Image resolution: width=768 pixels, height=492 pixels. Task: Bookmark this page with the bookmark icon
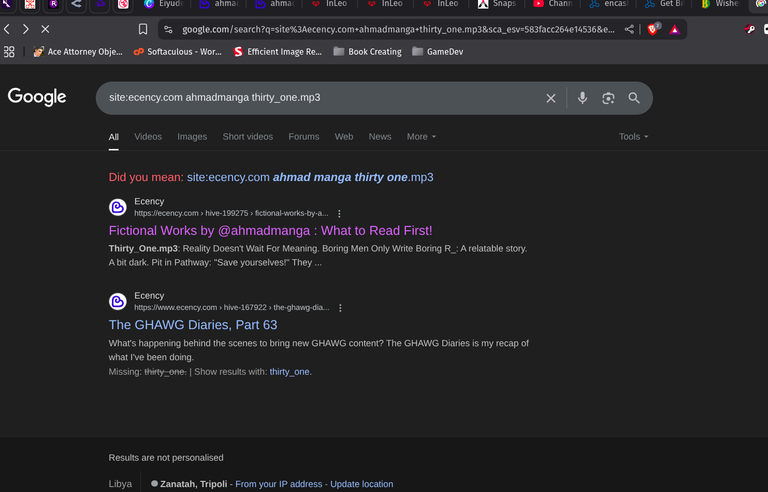pos(143,29)
